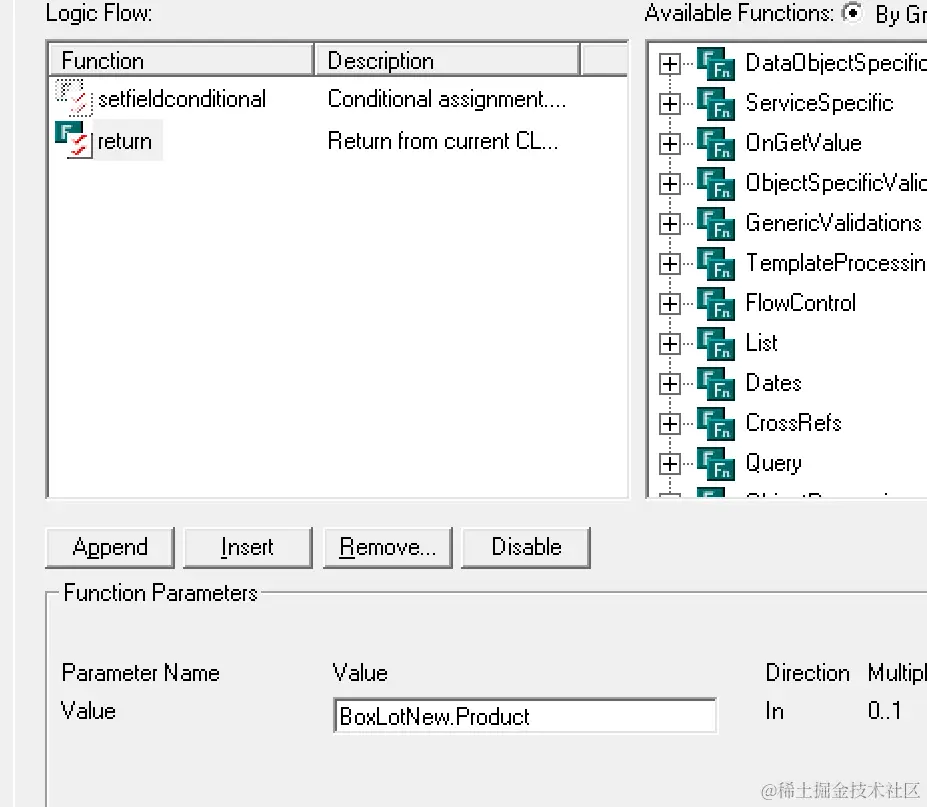This screenshot has width=927, height=807.
Task: Click the TemplateProcessing group icon
Action: (x=715, y=264)
